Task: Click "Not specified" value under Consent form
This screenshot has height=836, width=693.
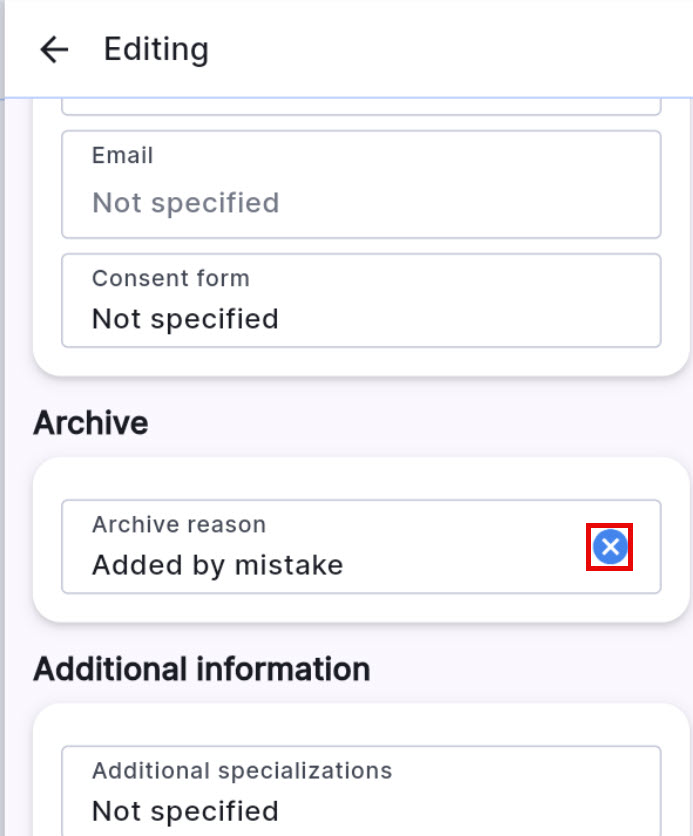Action: (185, 319)
